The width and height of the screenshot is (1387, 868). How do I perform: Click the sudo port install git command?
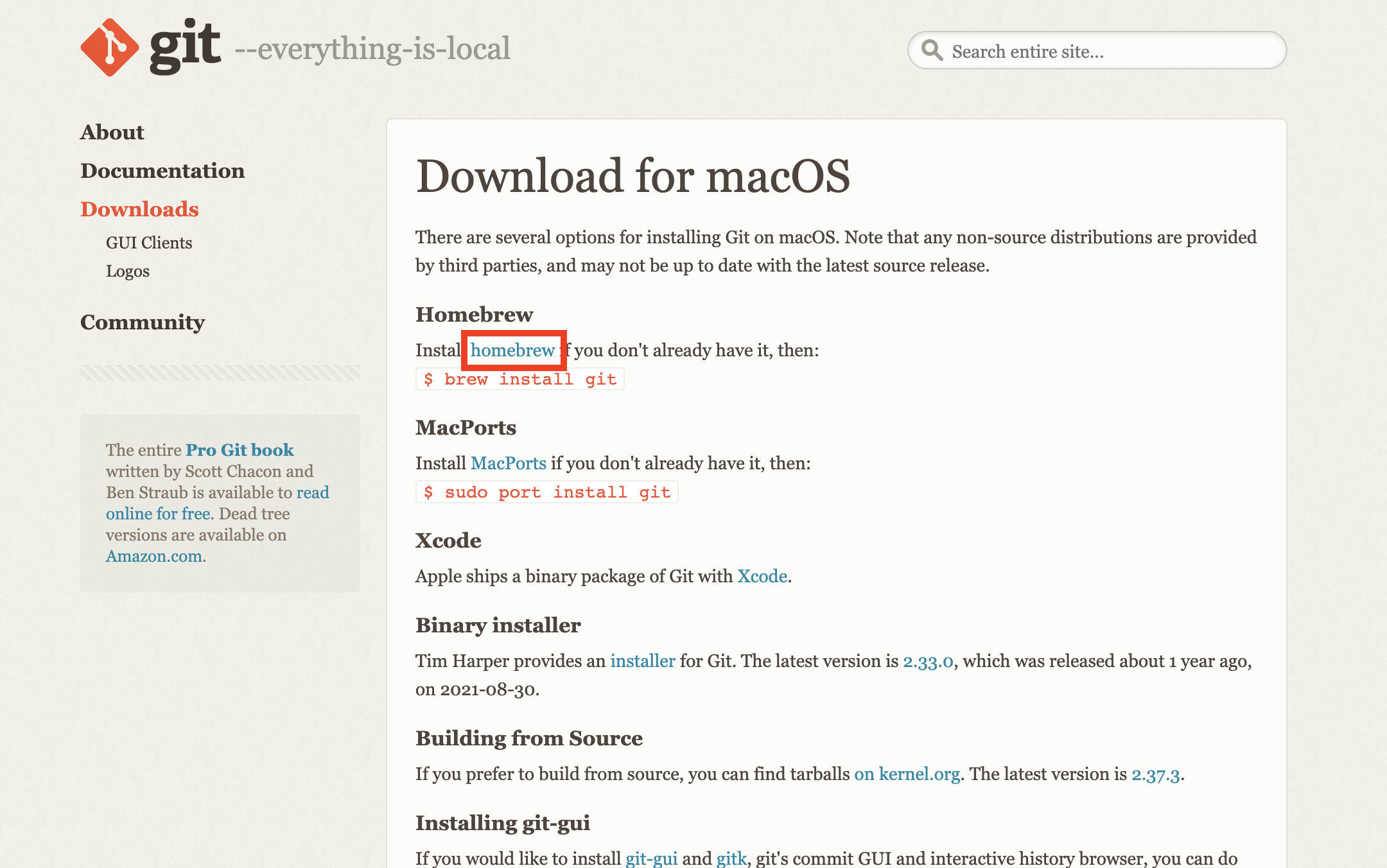(547, 492)
